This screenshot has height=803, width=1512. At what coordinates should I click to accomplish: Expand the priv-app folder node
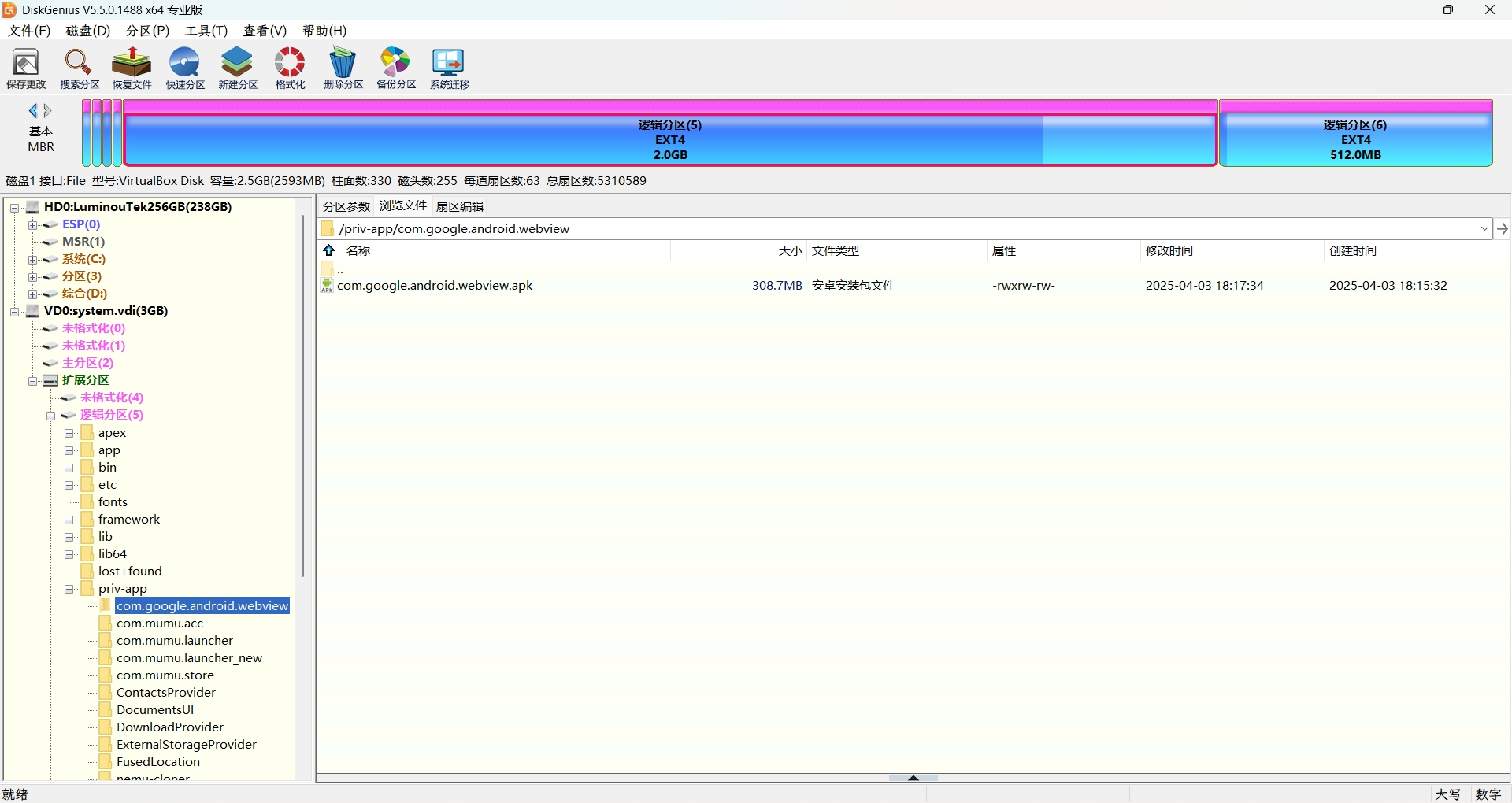pos(69,588)
